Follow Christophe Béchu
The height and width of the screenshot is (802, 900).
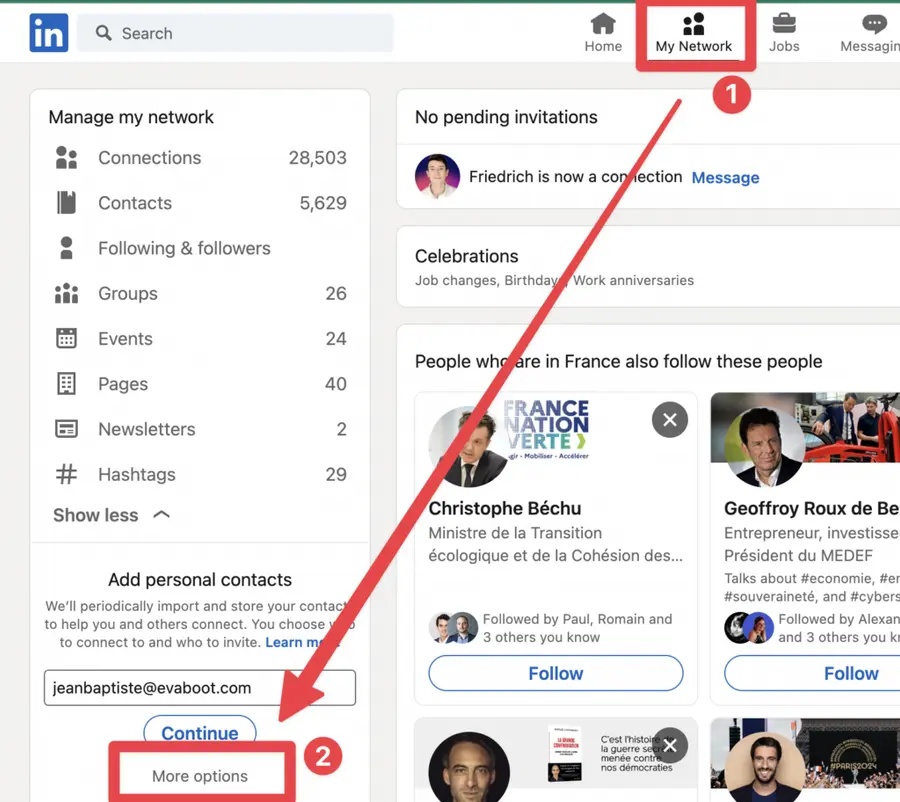click(555, 673)
